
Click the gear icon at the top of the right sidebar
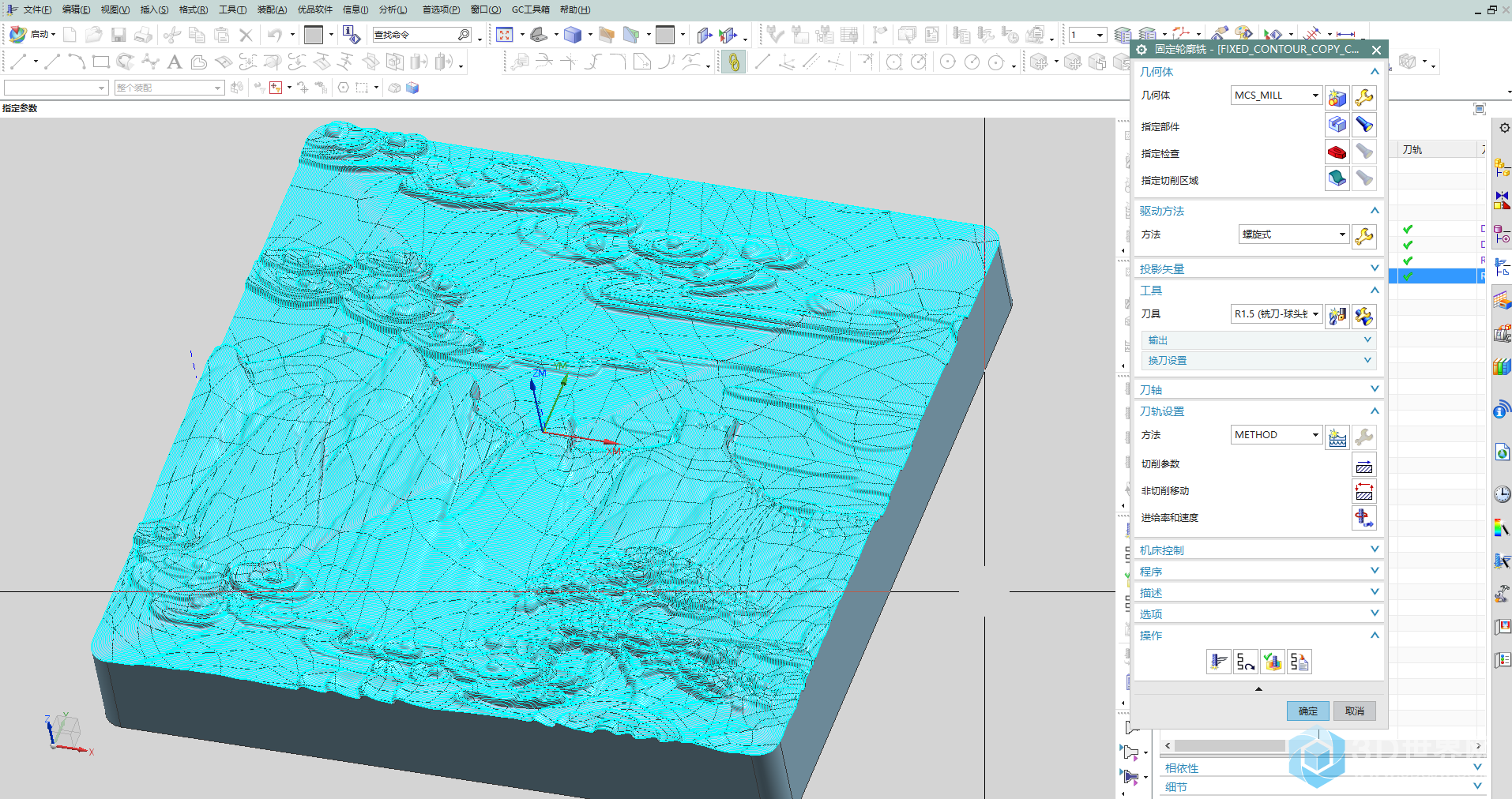1504,128
